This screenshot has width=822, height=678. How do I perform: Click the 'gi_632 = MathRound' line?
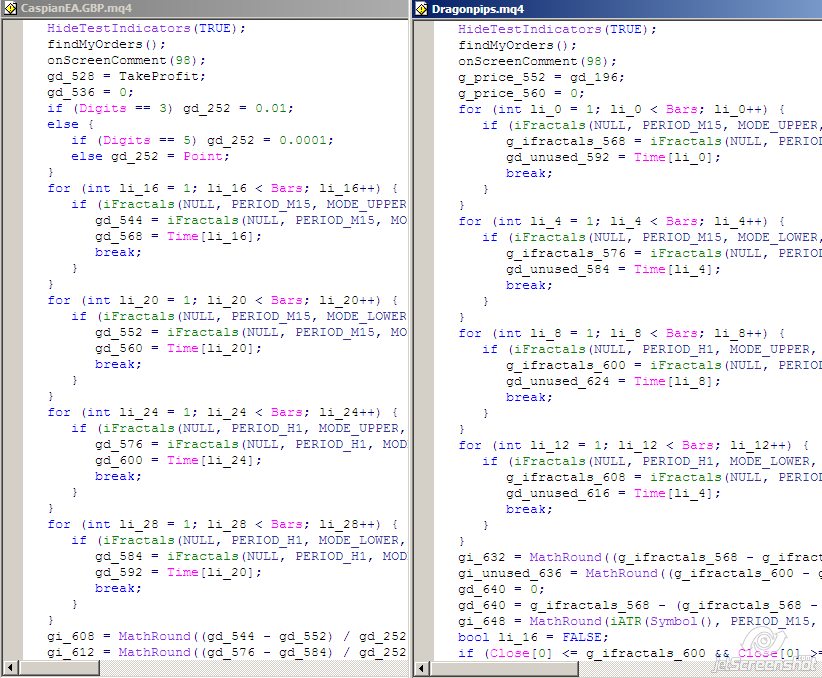tap(640, 557)
